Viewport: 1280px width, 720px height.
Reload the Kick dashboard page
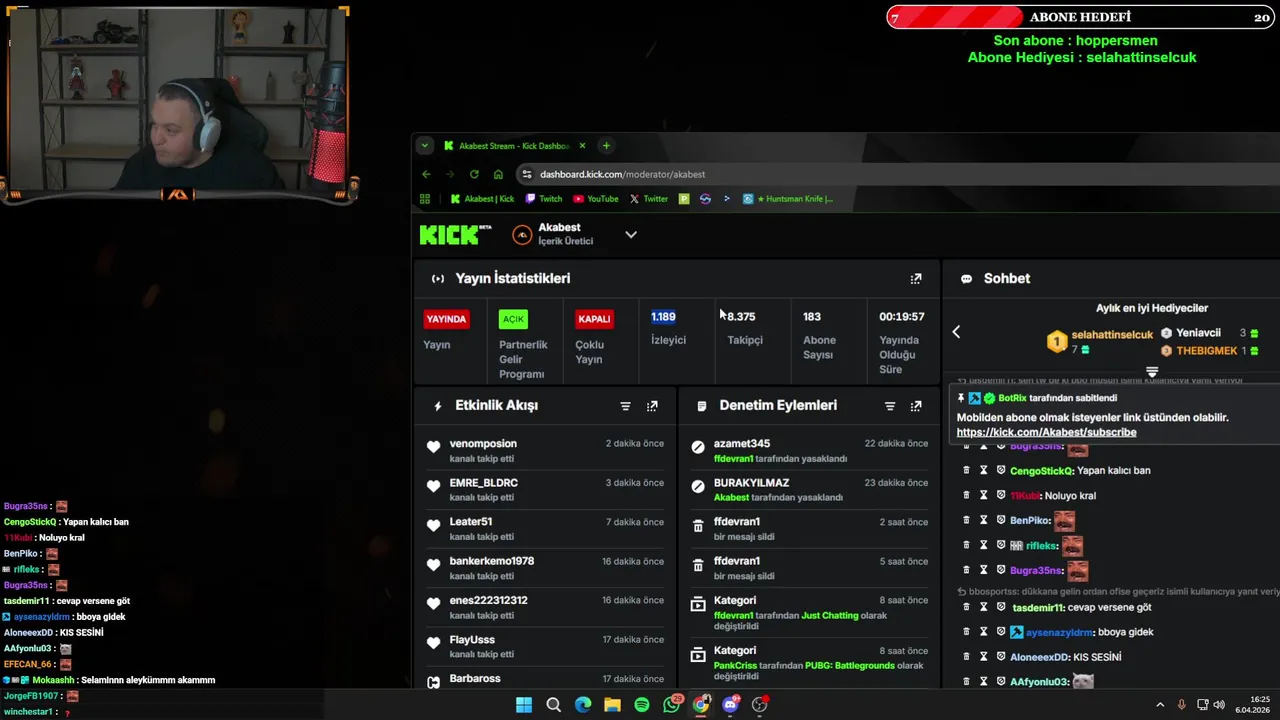click(x=474, y=174)
